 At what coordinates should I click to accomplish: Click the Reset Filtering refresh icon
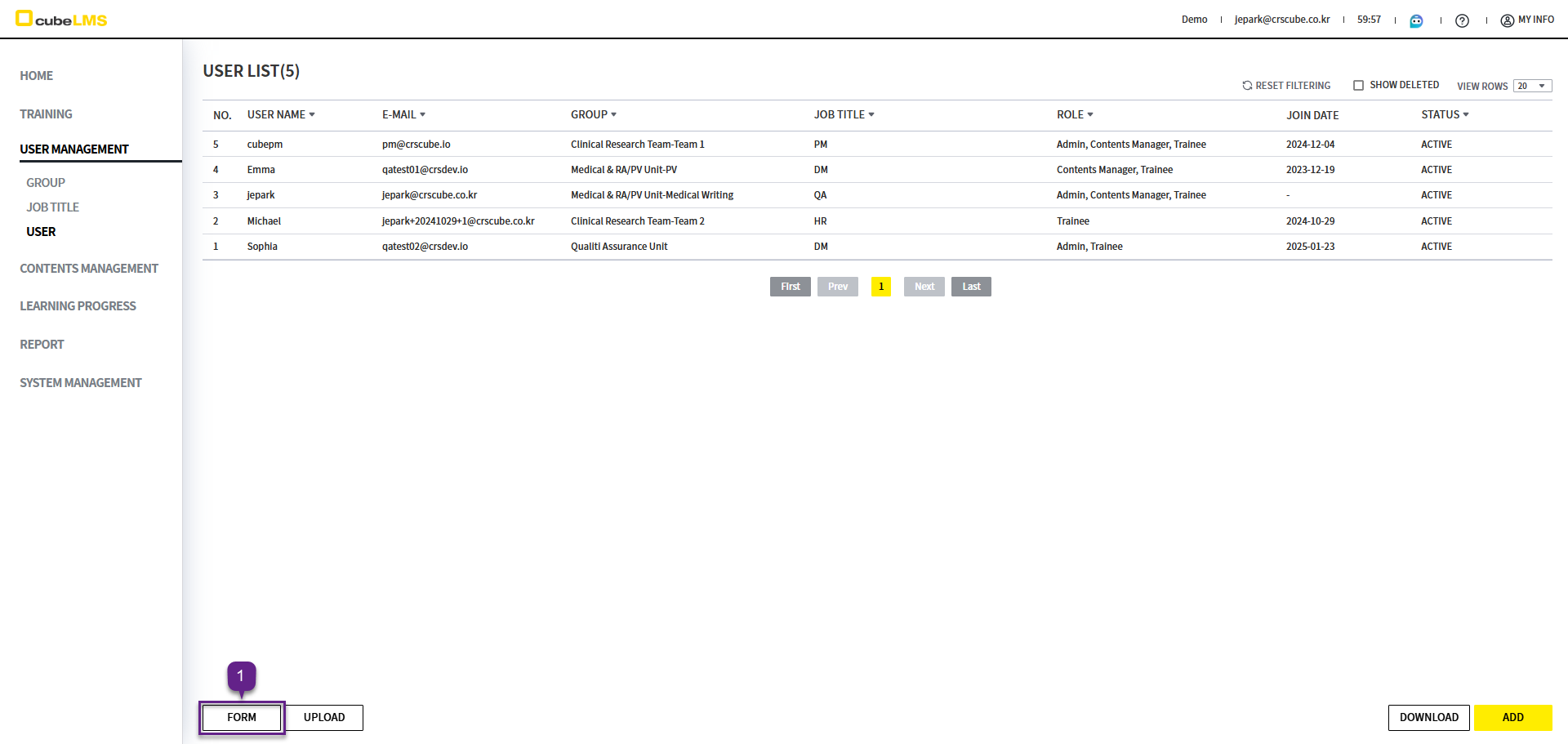1247,86
